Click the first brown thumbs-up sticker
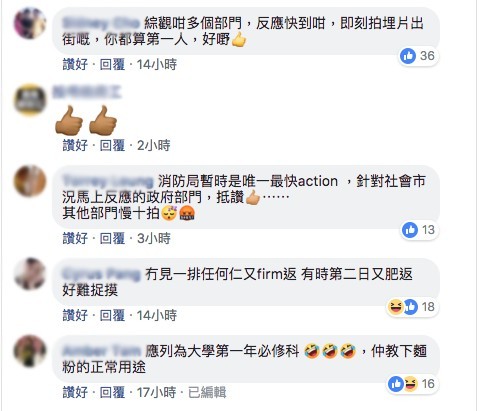Image resolution: width=485 pixels, height=411 pixels. 69,120
